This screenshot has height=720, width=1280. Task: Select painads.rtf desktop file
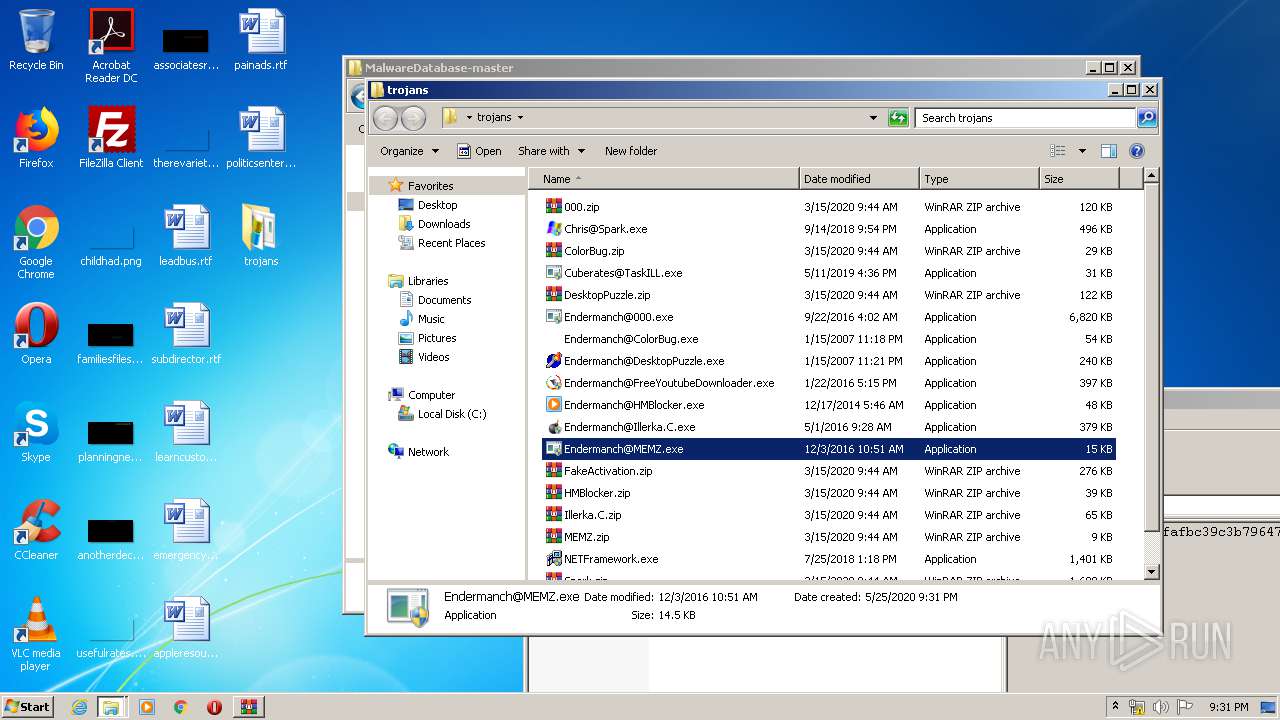(261, 40)
